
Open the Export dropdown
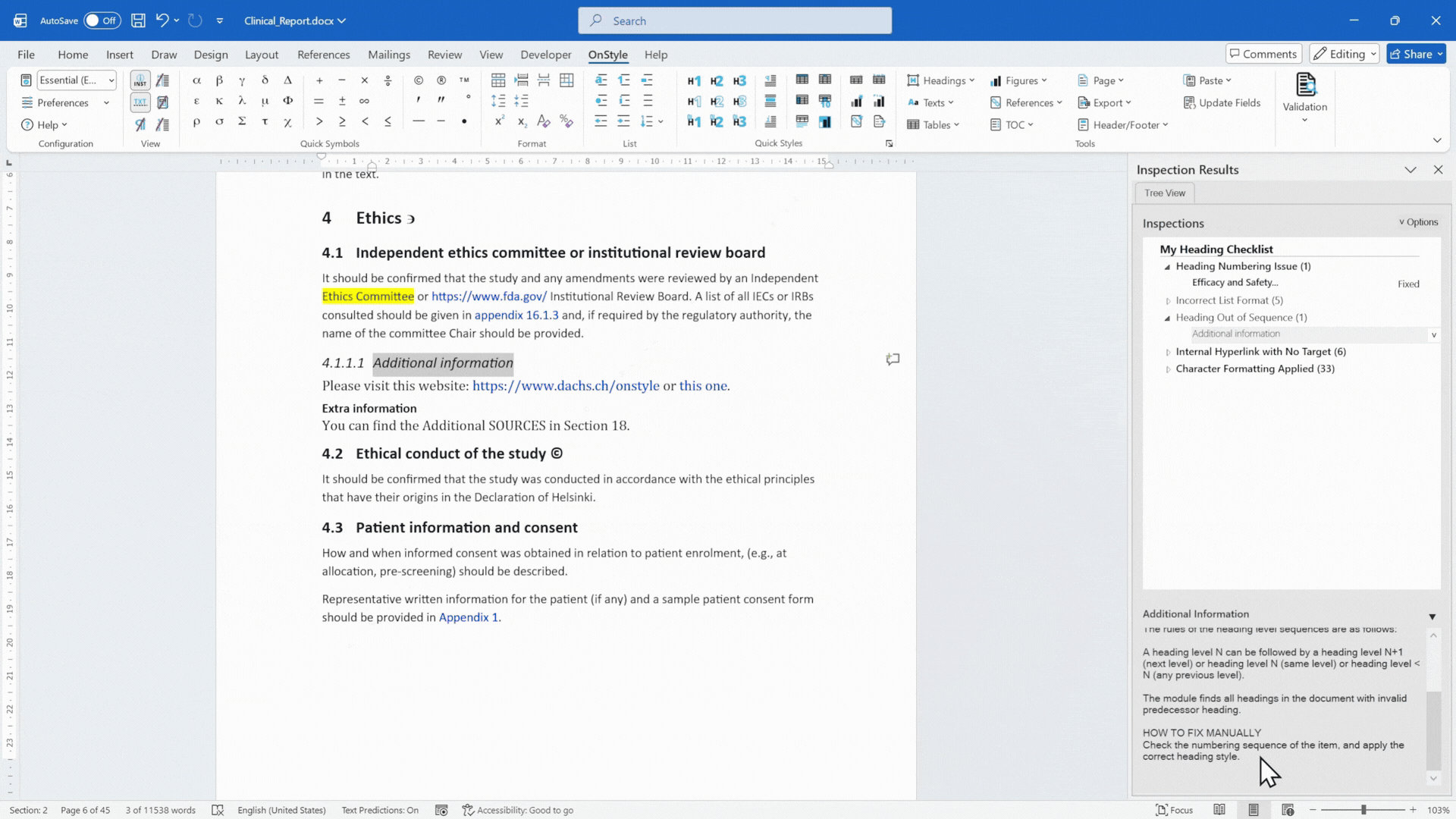pyautogui.click(x=1104, y=102)
